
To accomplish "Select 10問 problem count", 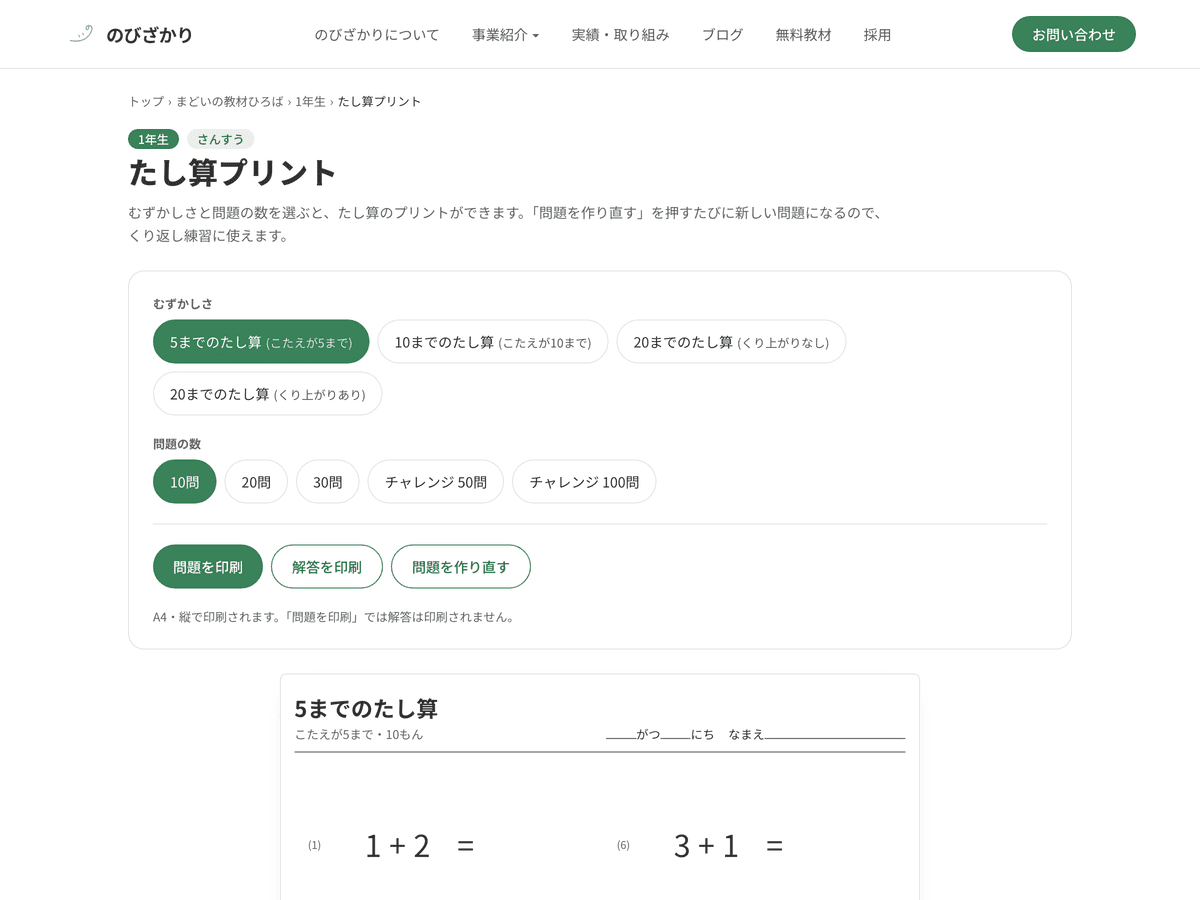I will tap(184, 482).
